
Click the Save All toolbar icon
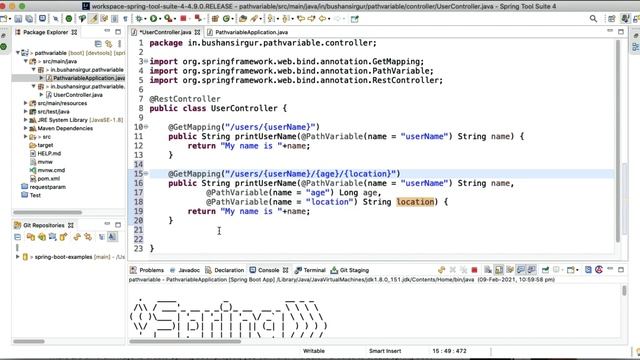[29, 19]
